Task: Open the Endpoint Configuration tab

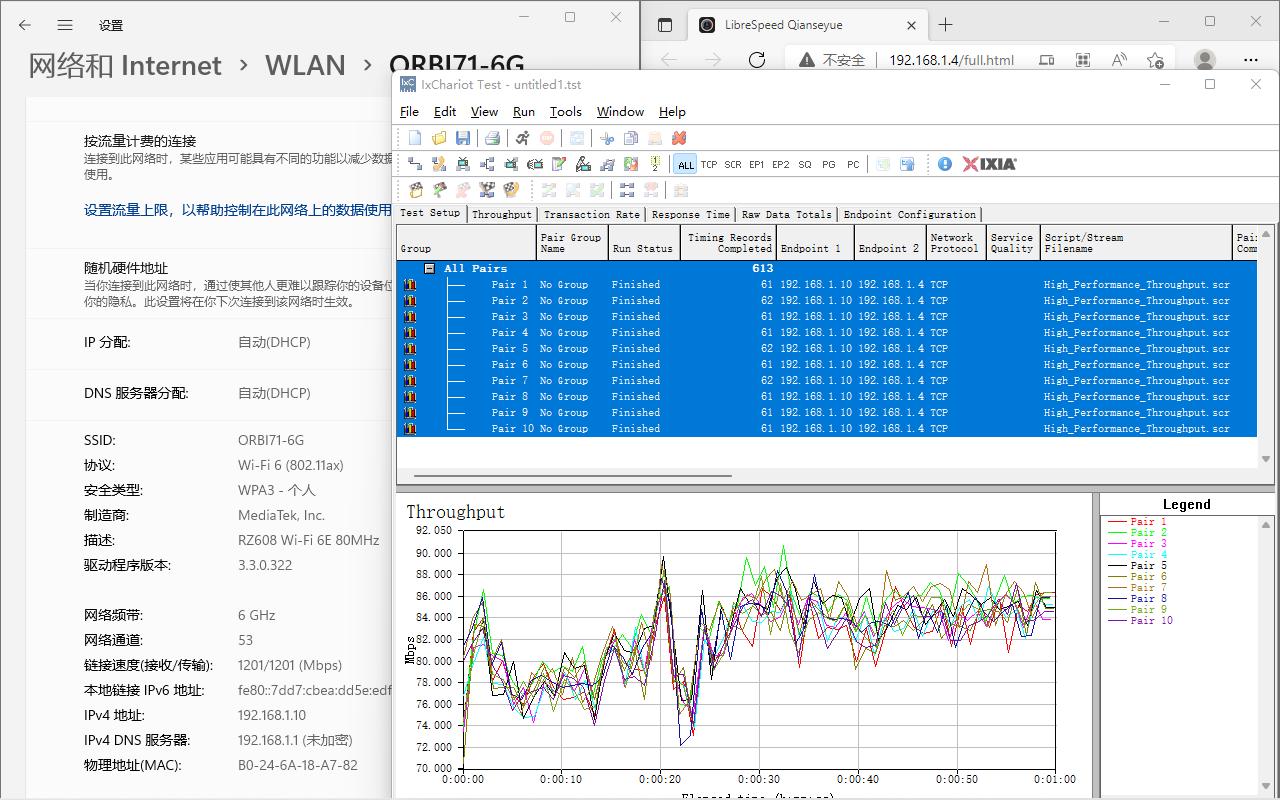Action: 910,214
